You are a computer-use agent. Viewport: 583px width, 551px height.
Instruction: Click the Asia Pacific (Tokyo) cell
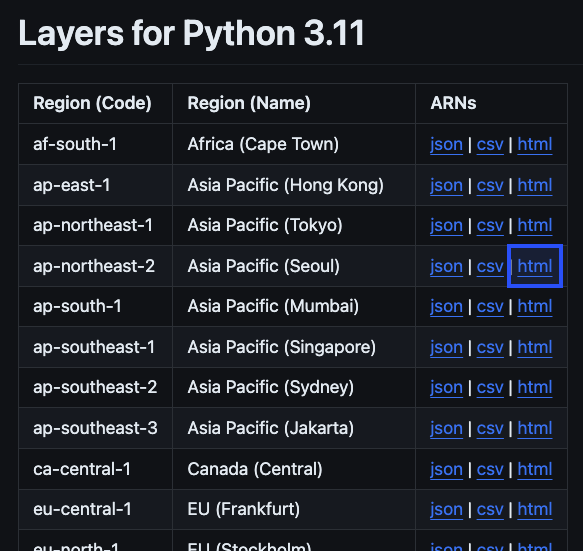(294, 225)
